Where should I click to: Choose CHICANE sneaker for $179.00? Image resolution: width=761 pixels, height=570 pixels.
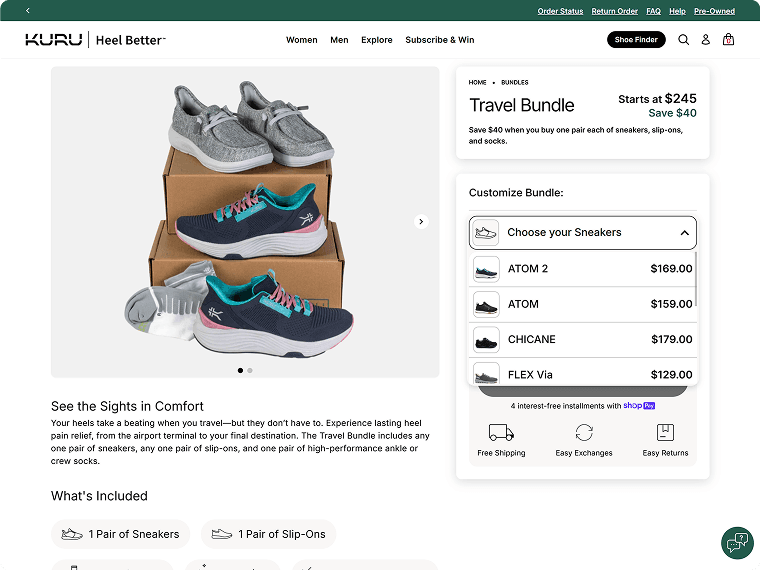click(x=583, y=340)
